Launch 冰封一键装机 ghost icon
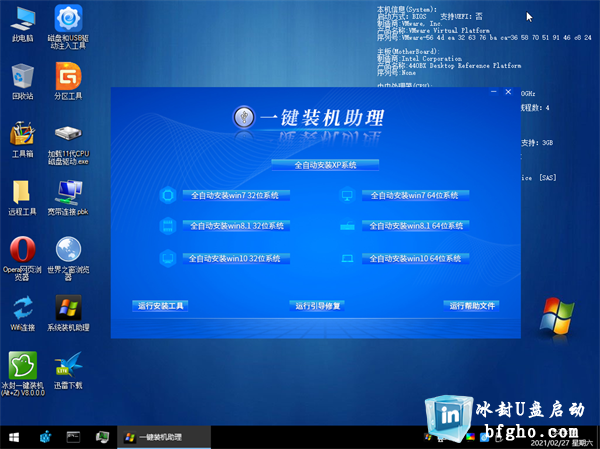The image size is (600, 449). [x=23, y=374]
